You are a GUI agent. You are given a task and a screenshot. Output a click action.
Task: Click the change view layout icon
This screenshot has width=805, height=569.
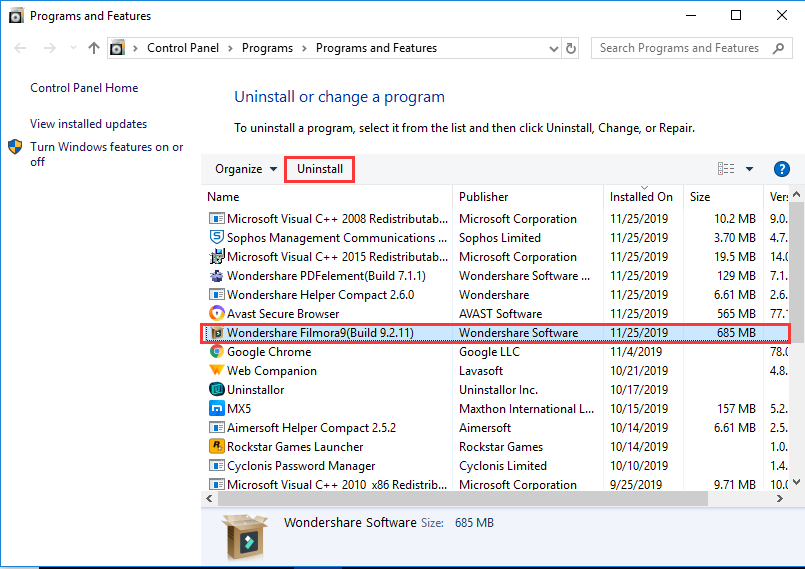click(x=726, y=169)
